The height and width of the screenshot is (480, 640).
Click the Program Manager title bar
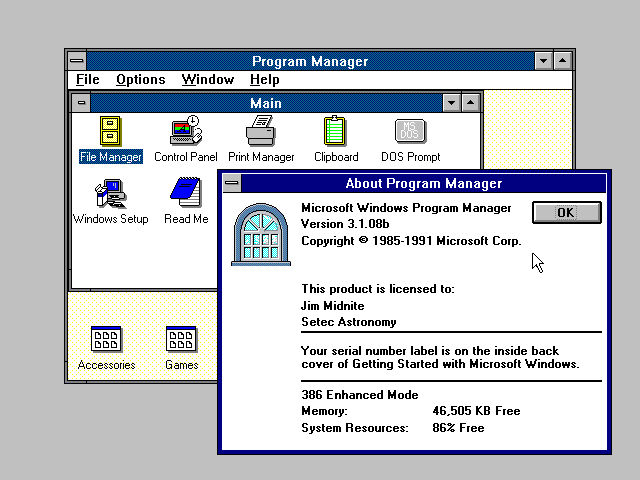310,61
